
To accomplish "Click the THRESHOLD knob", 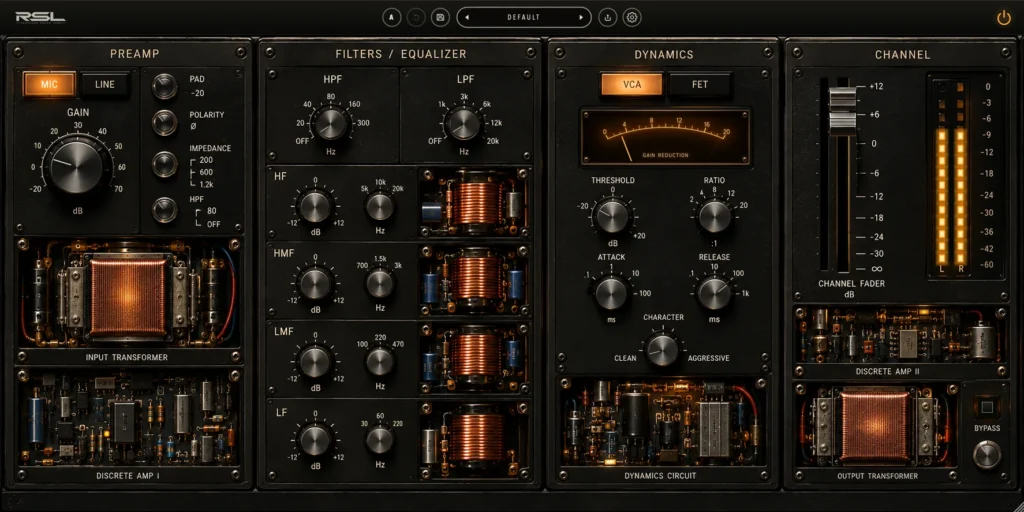I will pyautogui.click(x=612, y=216).
